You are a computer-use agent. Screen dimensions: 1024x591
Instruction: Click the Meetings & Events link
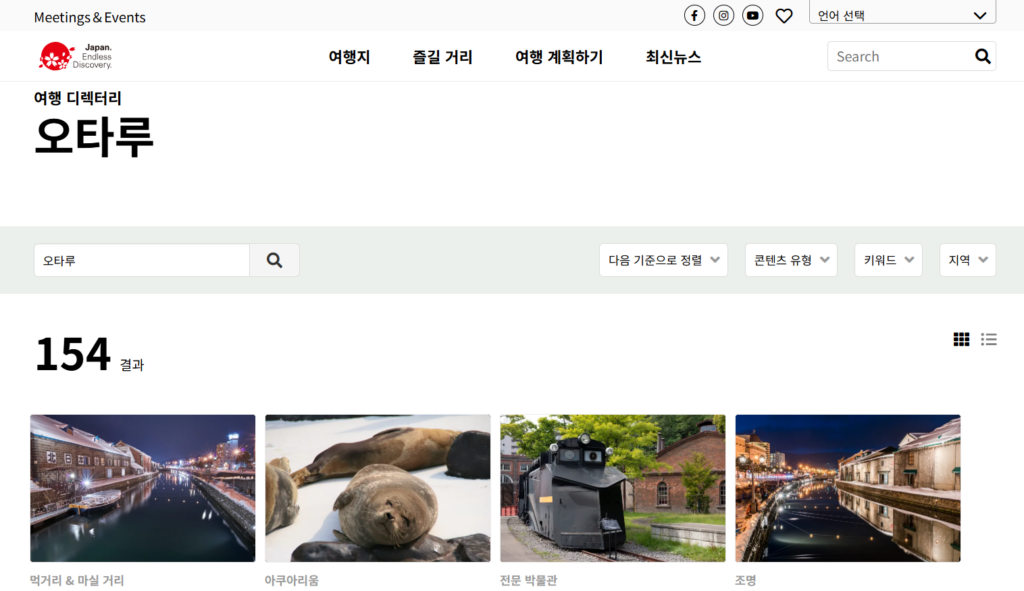[x=90, y=16]
